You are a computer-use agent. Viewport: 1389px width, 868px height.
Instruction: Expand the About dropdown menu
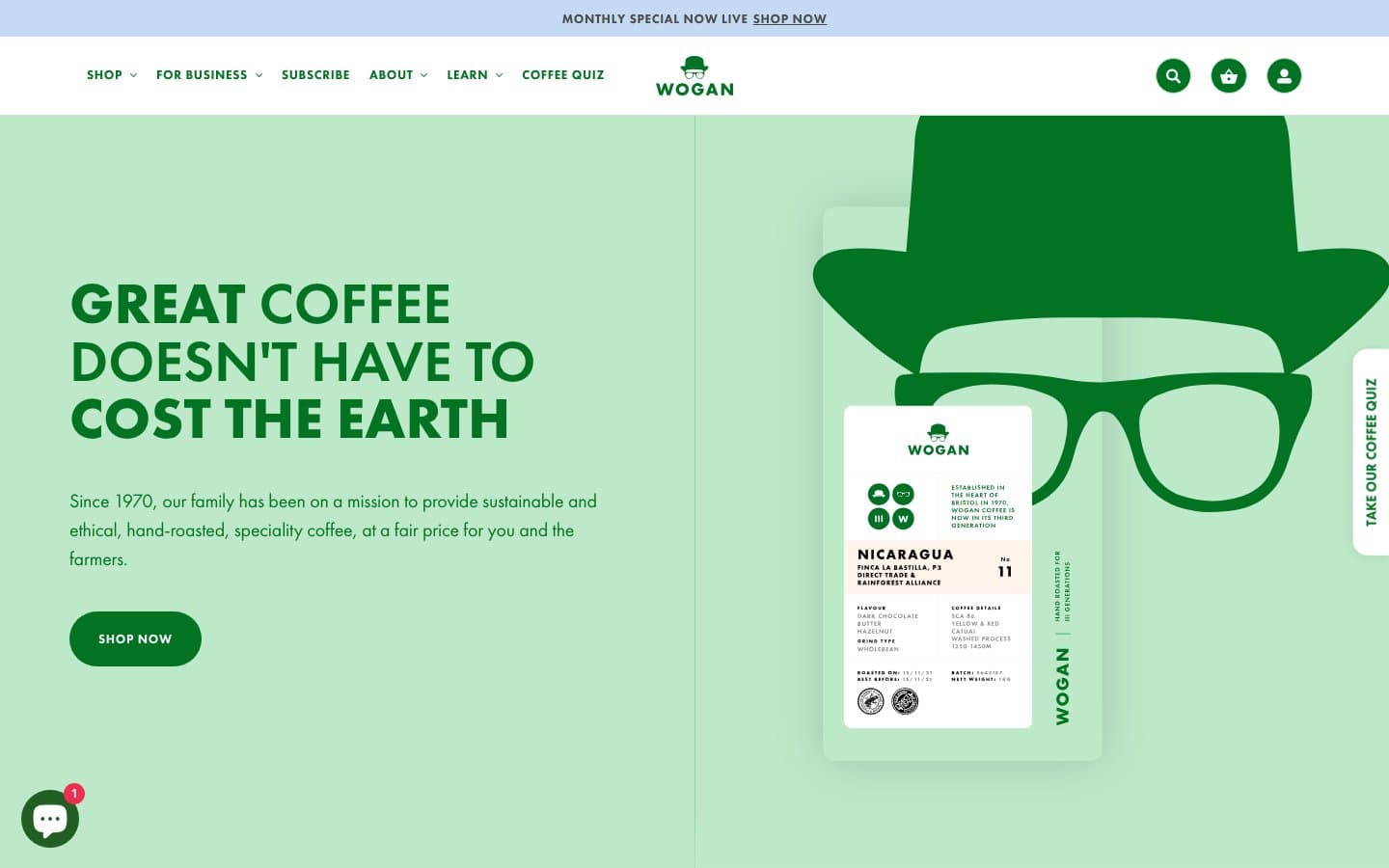(398, 75)
